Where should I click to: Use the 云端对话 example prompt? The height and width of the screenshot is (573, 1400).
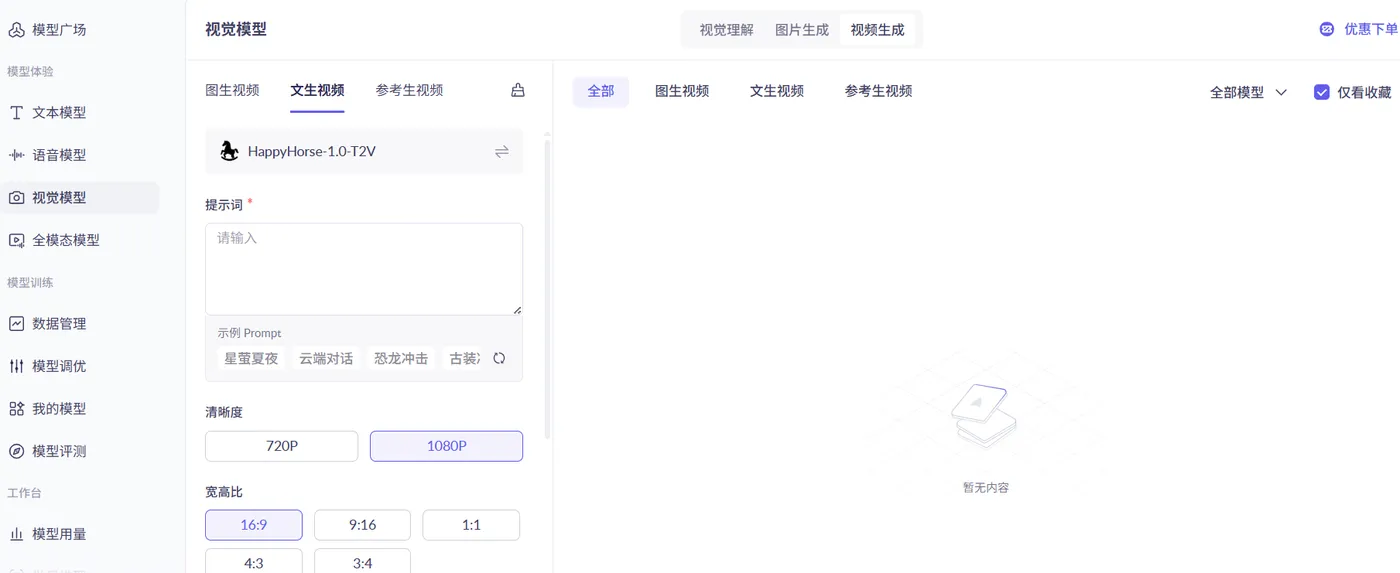(326, 358)
